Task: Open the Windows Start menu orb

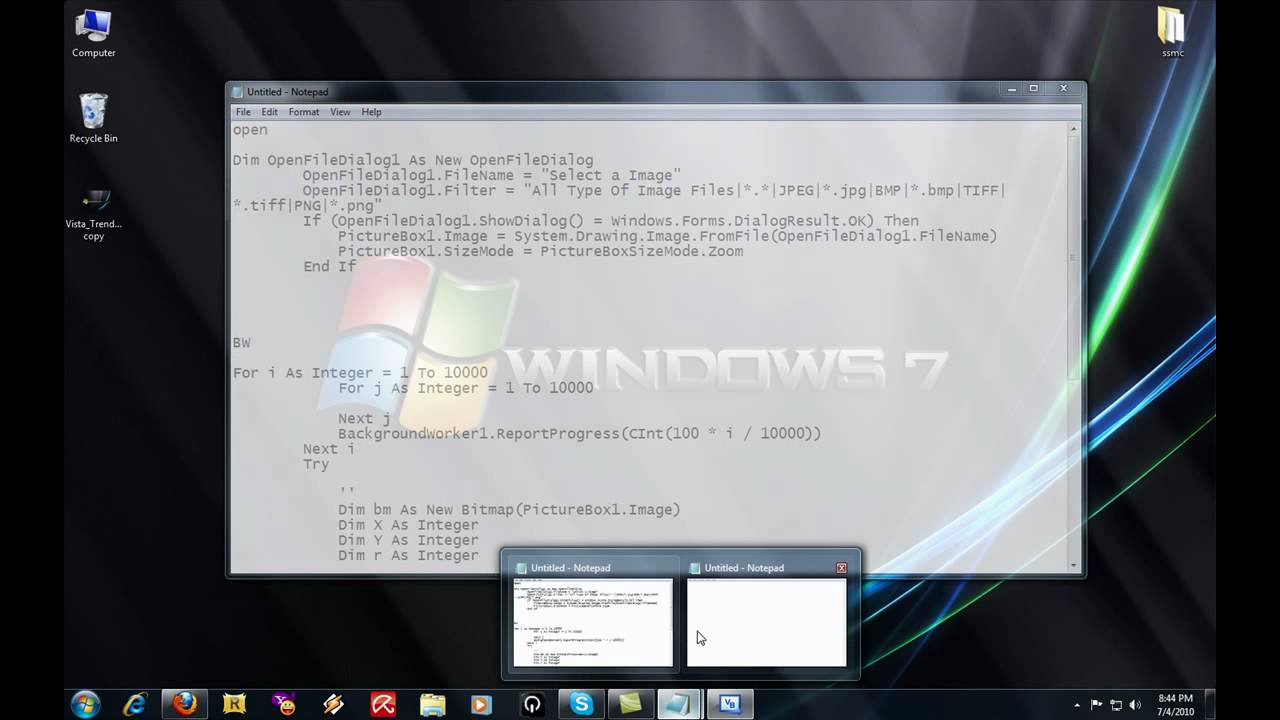Action: (85, 704)
